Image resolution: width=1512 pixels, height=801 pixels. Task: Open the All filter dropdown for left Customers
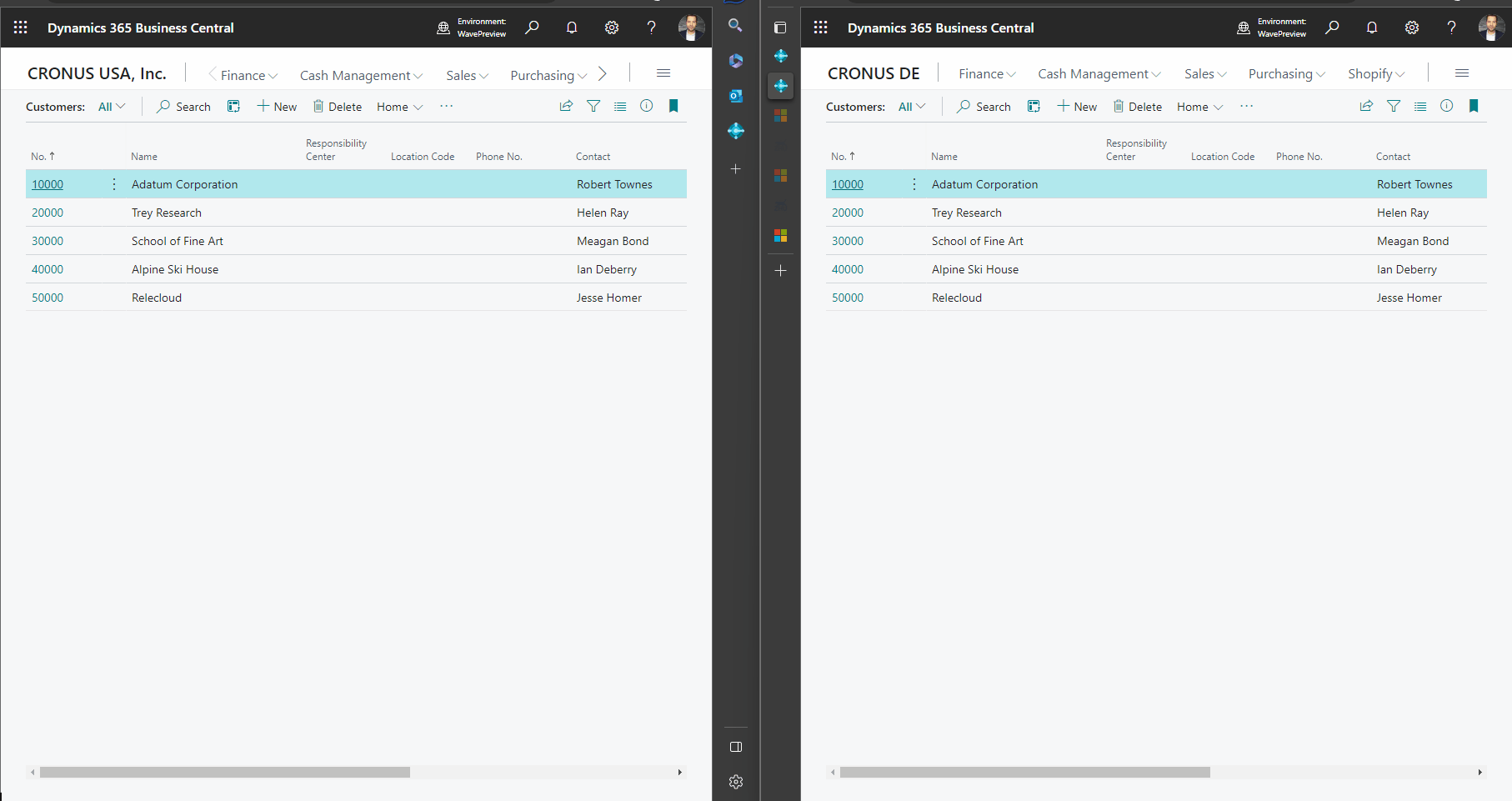click(x=111, y=106)
